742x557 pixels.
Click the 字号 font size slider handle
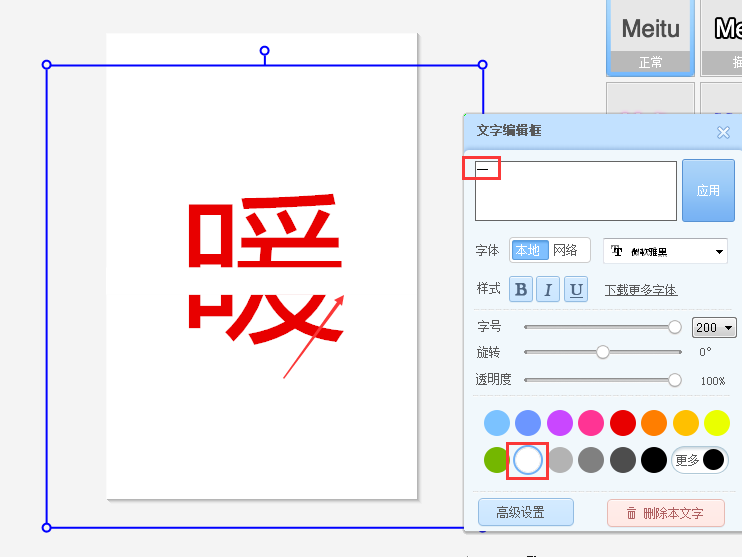(x=675, y=327)
